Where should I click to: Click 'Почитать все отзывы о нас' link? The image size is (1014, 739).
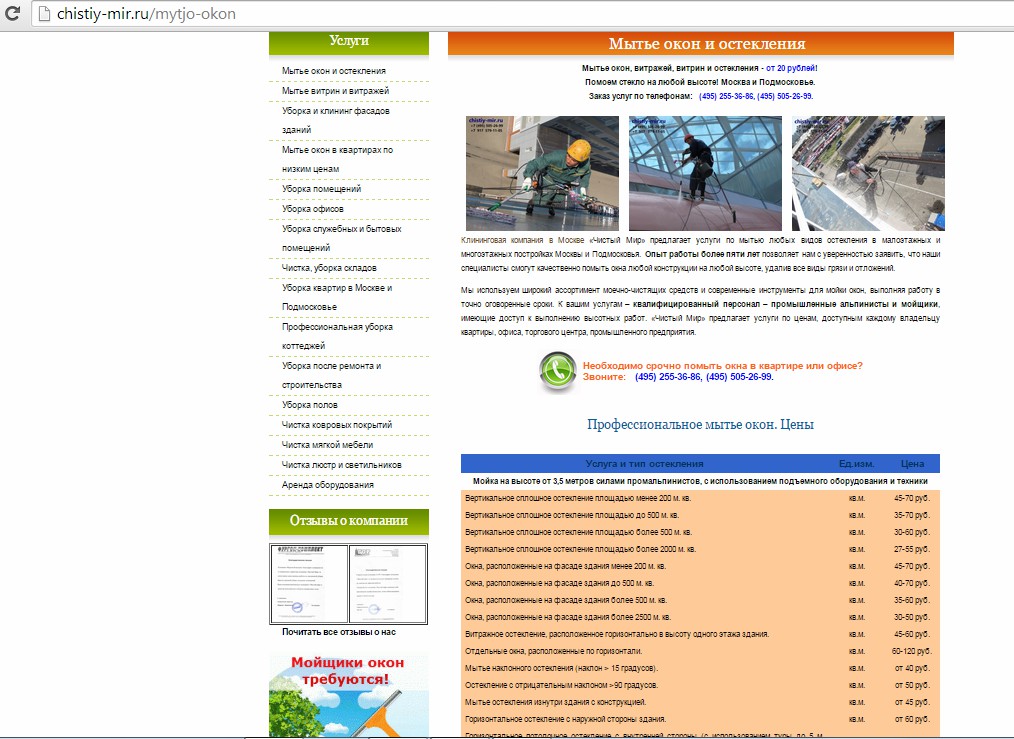[339, 632]
